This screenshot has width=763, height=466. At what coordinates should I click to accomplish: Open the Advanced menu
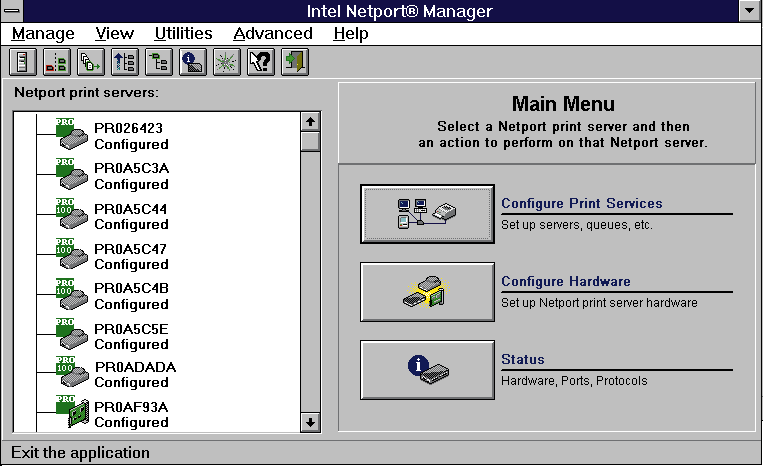273,34
